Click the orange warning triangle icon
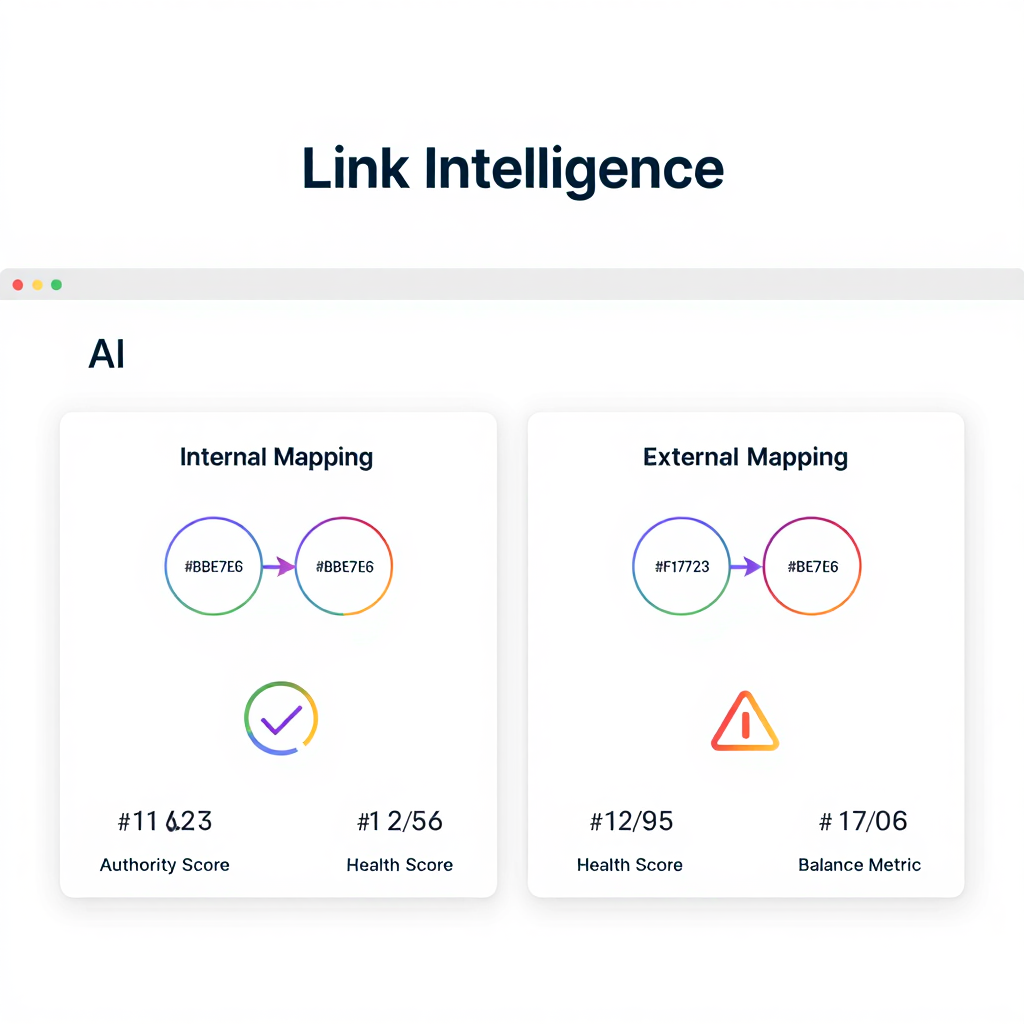 pyautogui.click(x=745, y=720)
